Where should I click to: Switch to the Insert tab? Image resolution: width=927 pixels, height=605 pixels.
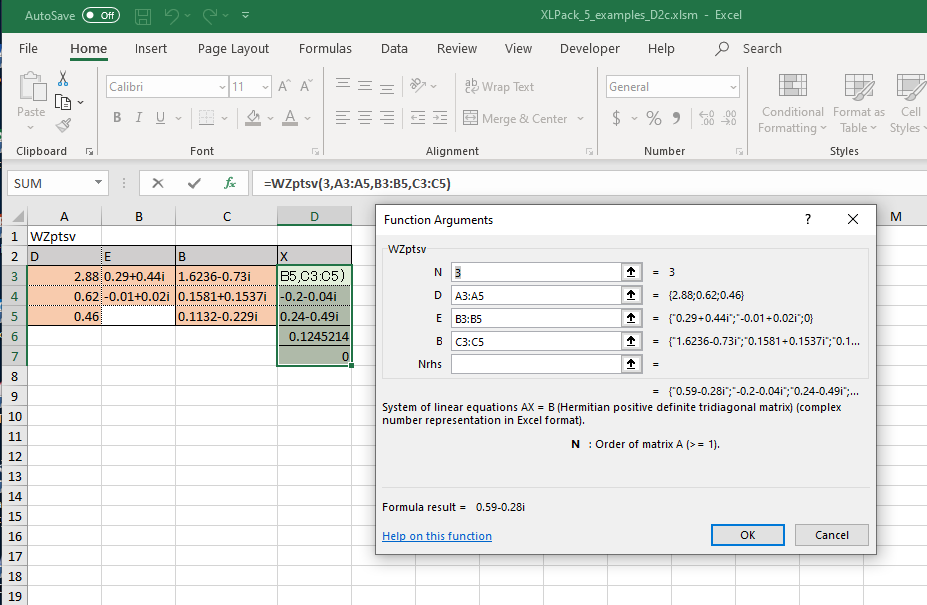151,48
